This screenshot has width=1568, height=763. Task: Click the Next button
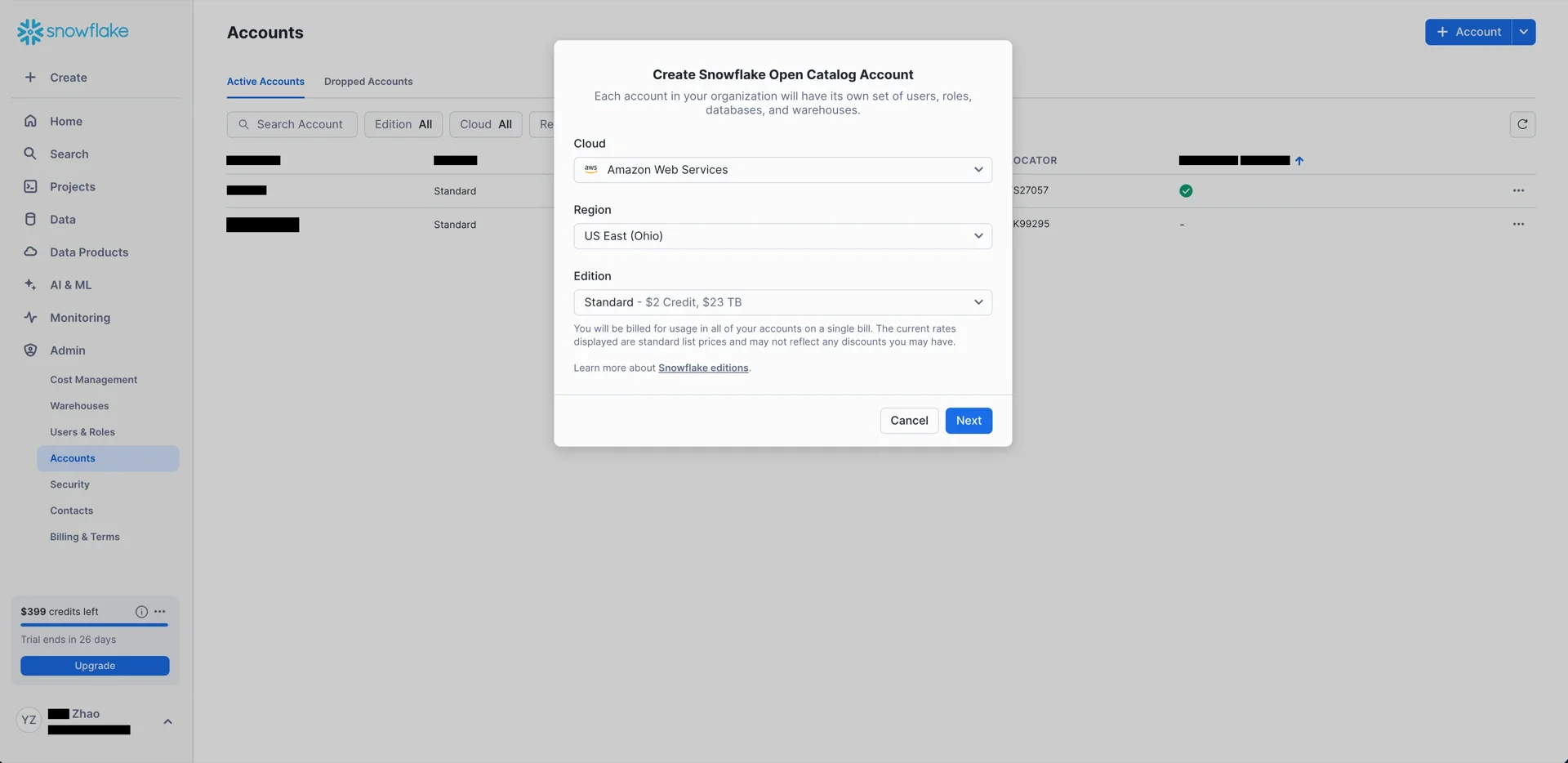pyautogui.click(x=969, y=421)
